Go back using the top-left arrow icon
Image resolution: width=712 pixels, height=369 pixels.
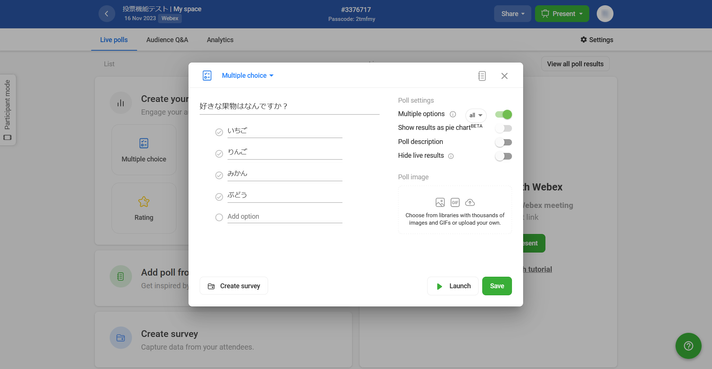click(107, 14)
